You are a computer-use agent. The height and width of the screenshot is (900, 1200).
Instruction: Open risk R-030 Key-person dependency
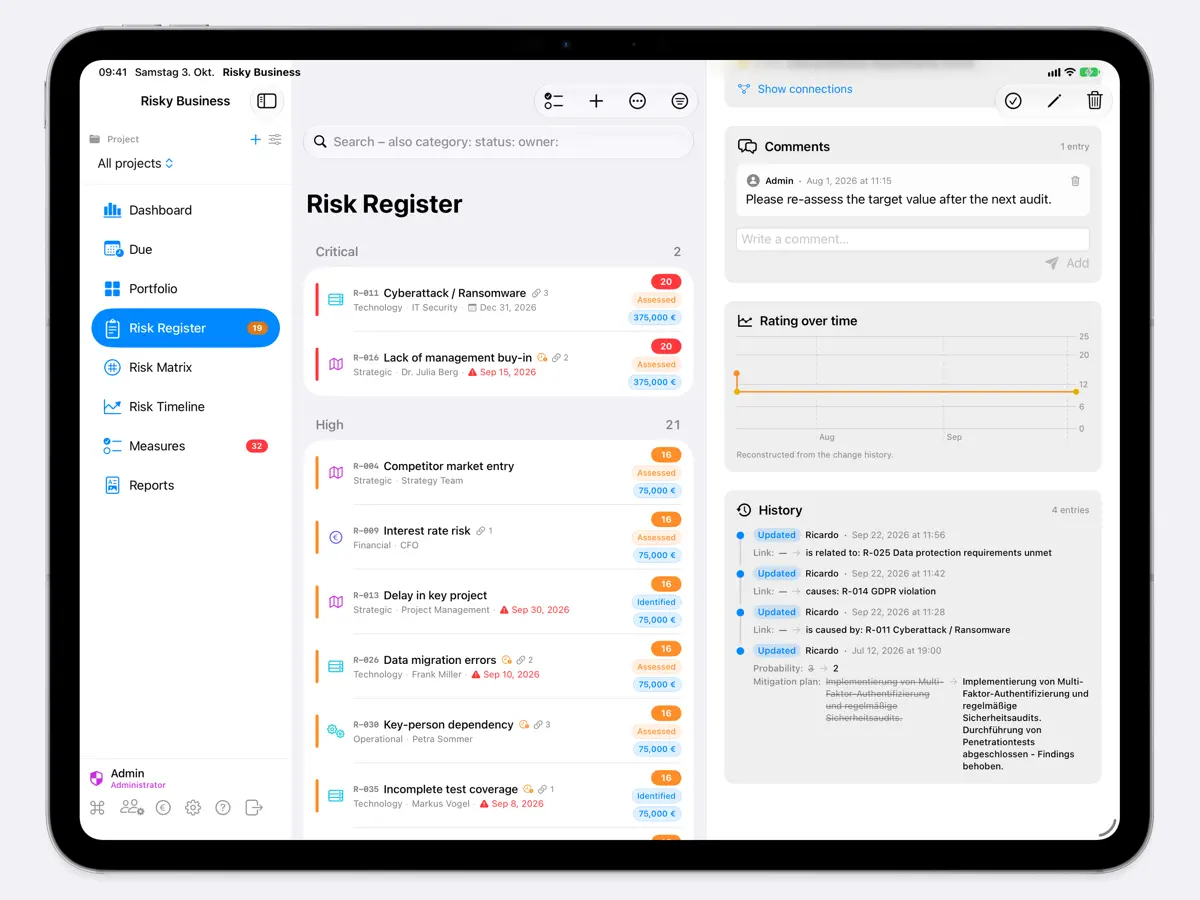point(498,731)
